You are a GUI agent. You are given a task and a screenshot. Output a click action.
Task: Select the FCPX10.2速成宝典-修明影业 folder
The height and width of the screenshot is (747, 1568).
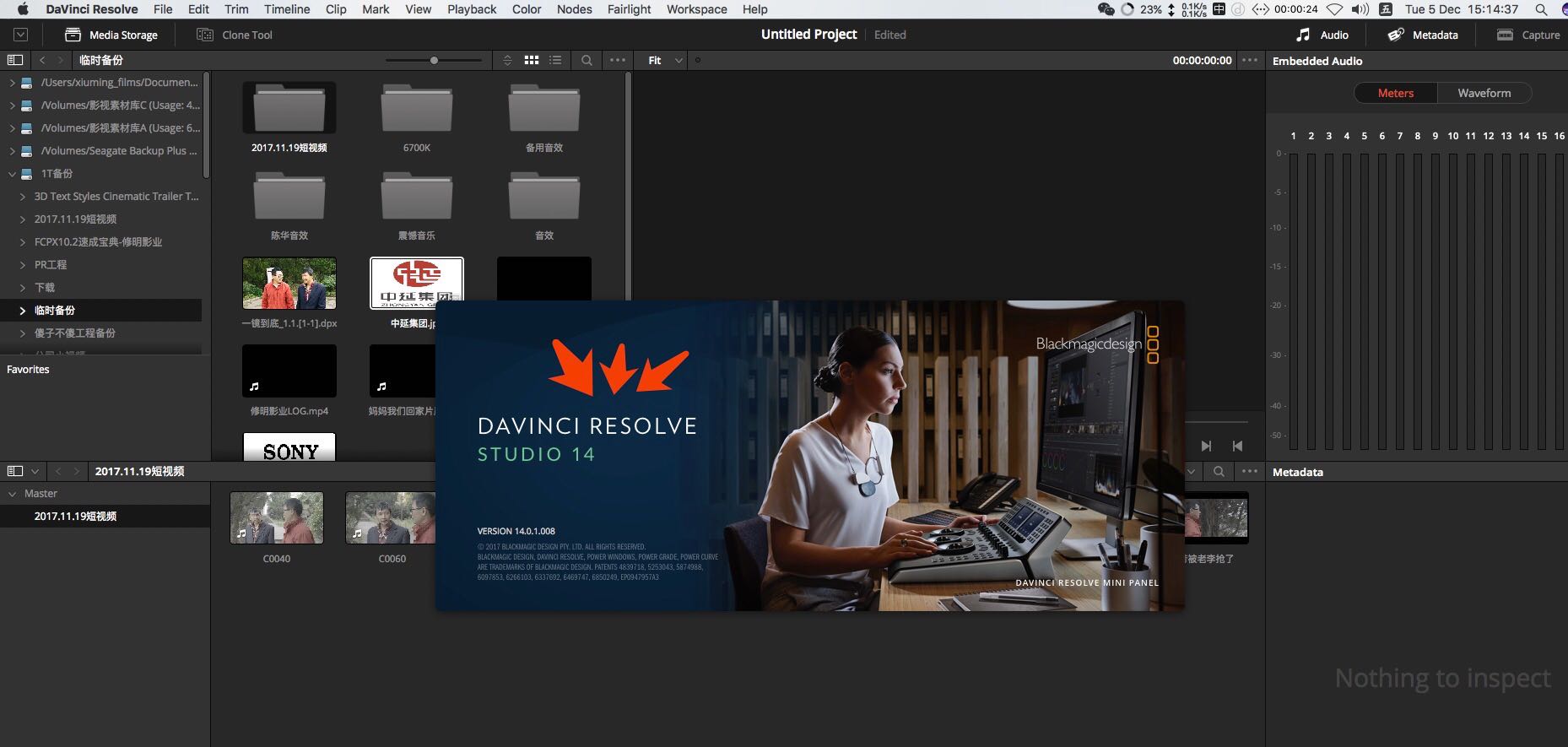98,242
